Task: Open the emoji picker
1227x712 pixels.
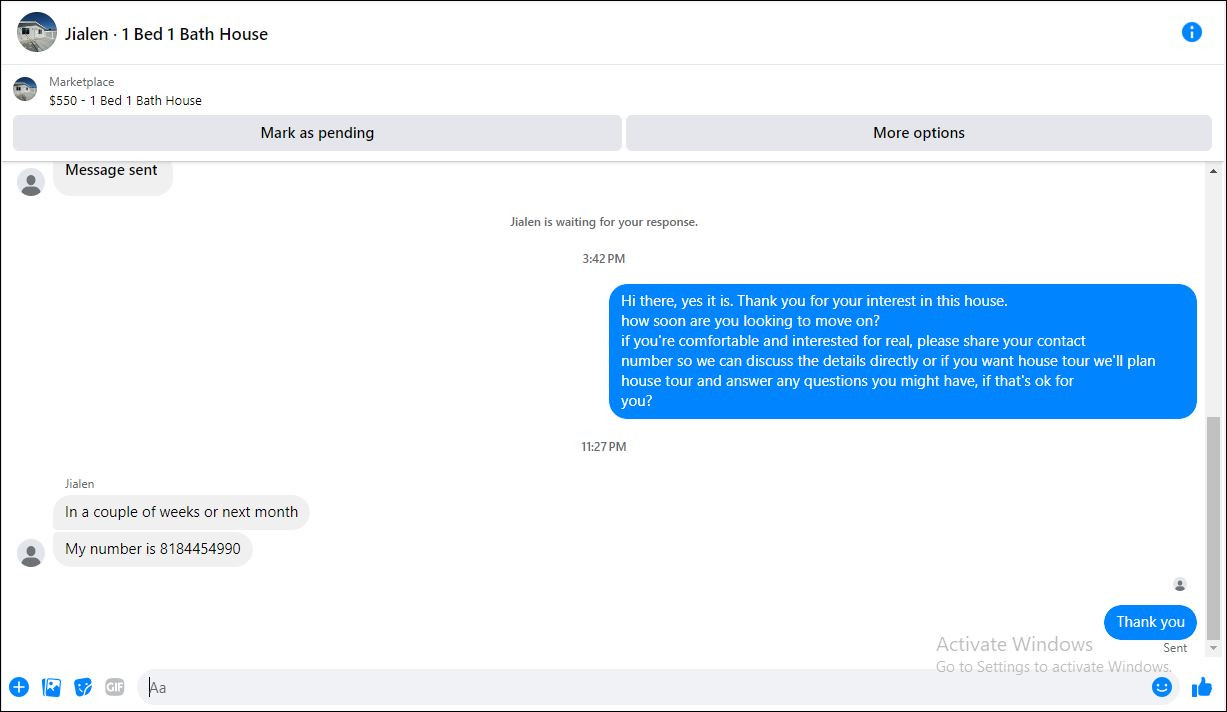Action: tap(1161, 687)
